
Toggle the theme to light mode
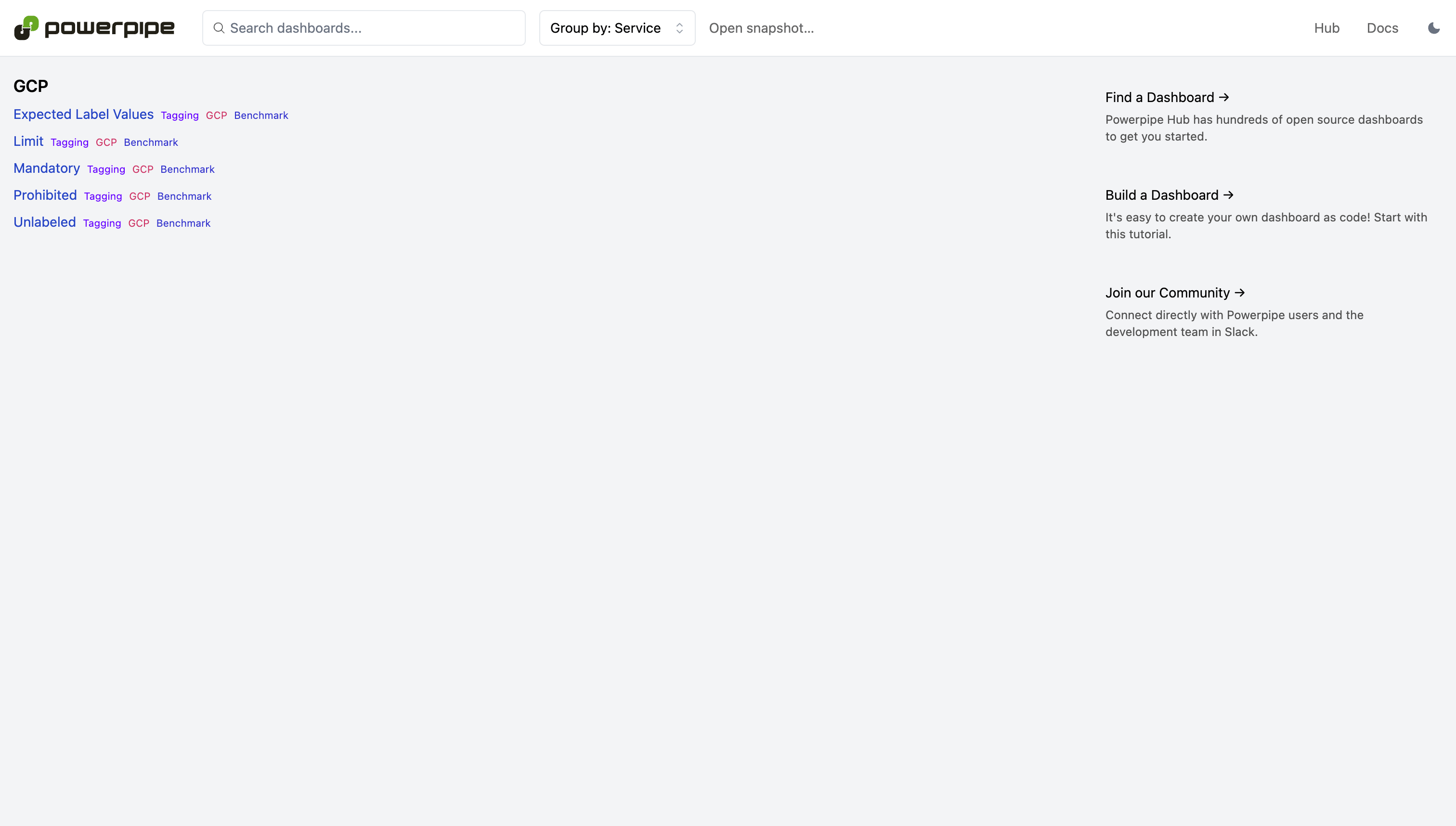point(1434,28)
